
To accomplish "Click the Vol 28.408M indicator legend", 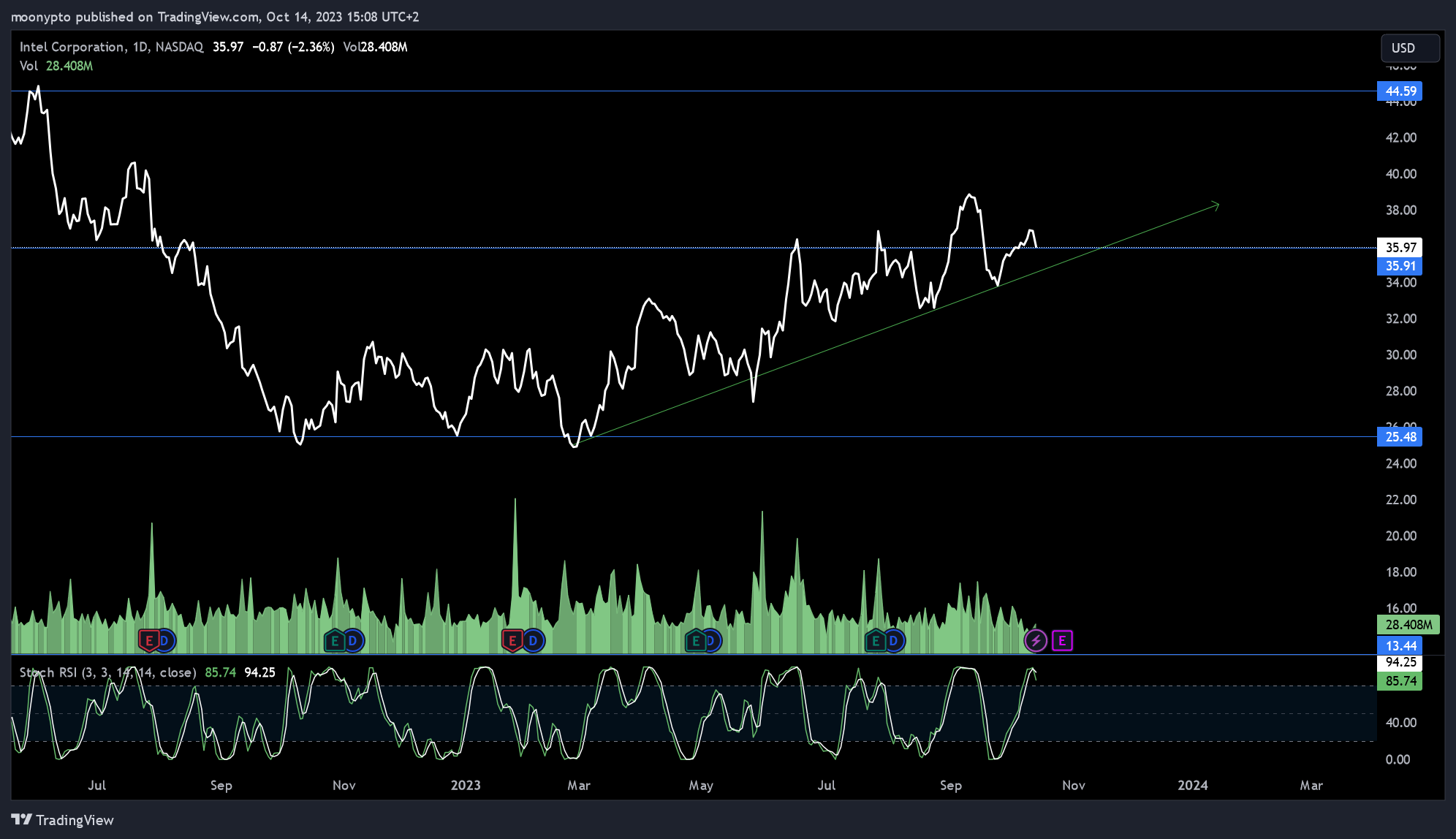I will coord(56,66).
